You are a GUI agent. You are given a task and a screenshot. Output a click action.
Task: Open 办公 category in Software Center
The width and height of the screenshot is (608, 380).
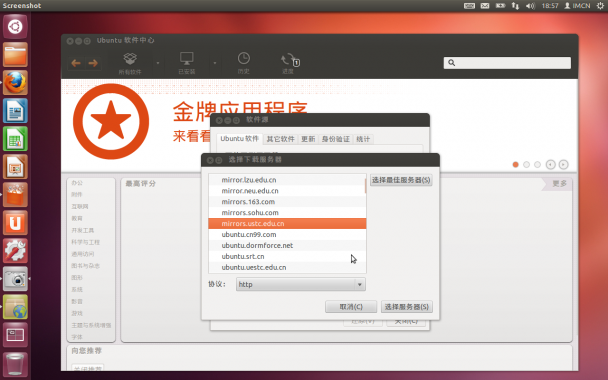click(77, 183)
